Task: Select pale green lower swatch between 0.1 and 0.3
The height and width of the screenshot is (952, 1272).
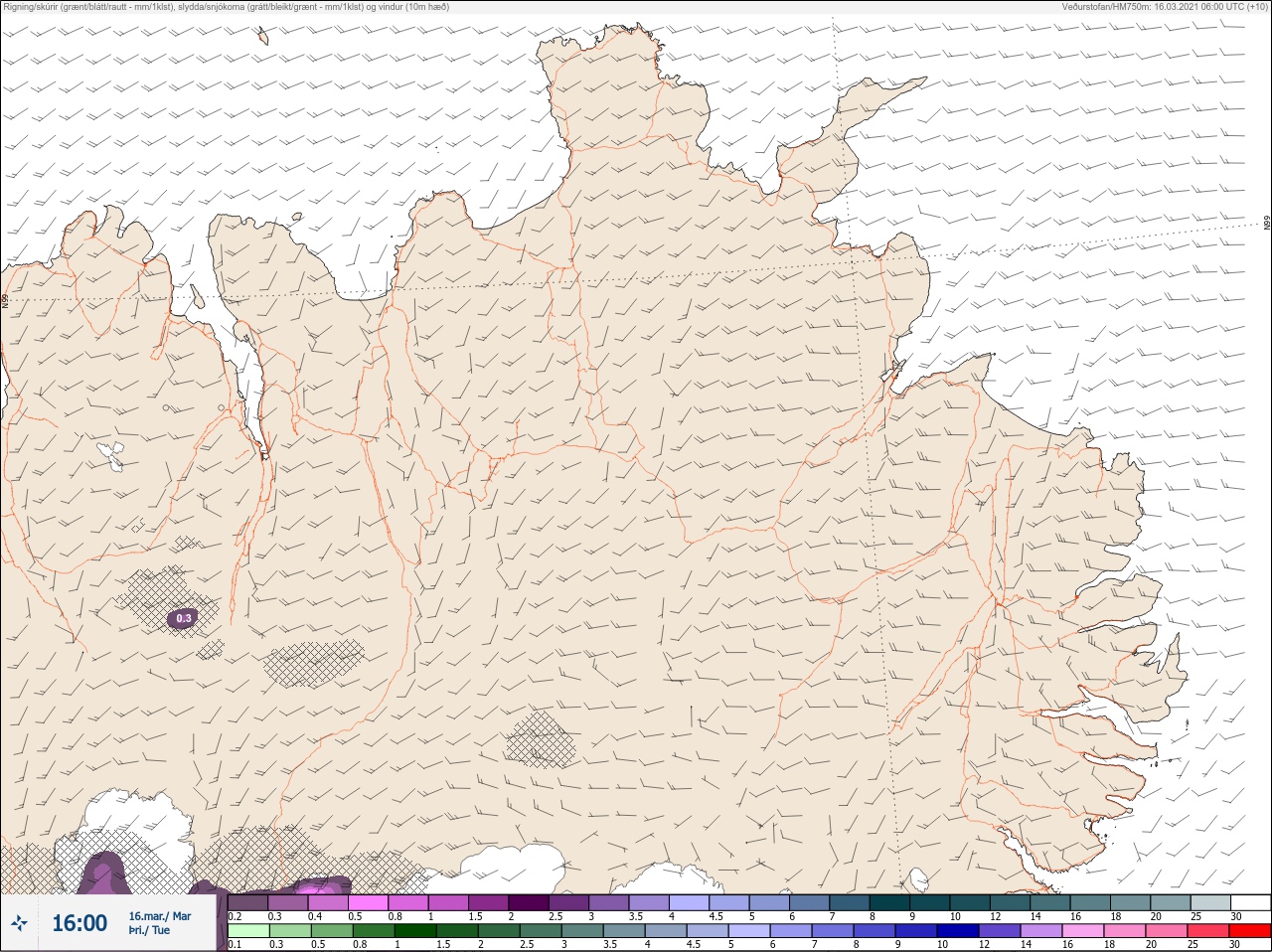Action: click(248, 931)
